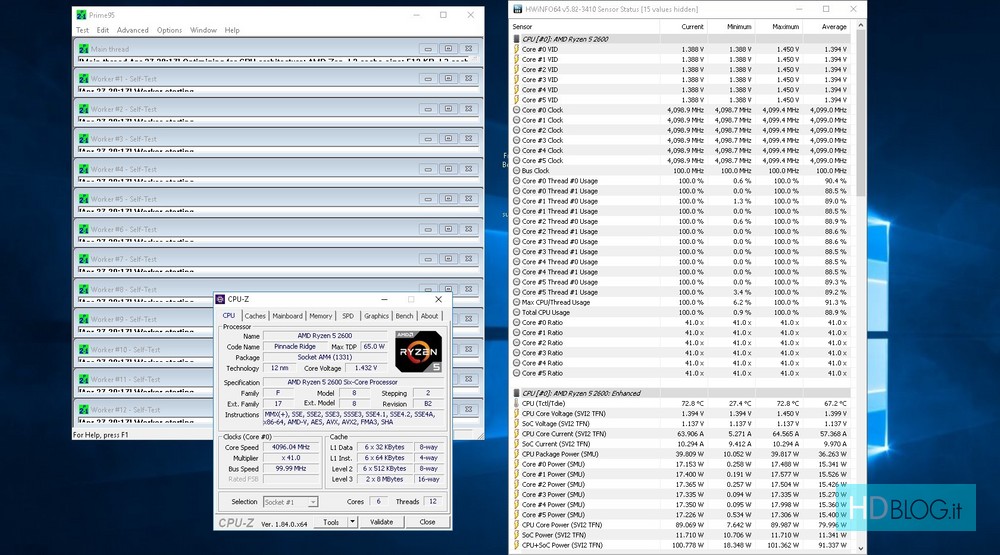
Task: Close the Worker #3 Self-Test subwindow
Action: [469, 138]
